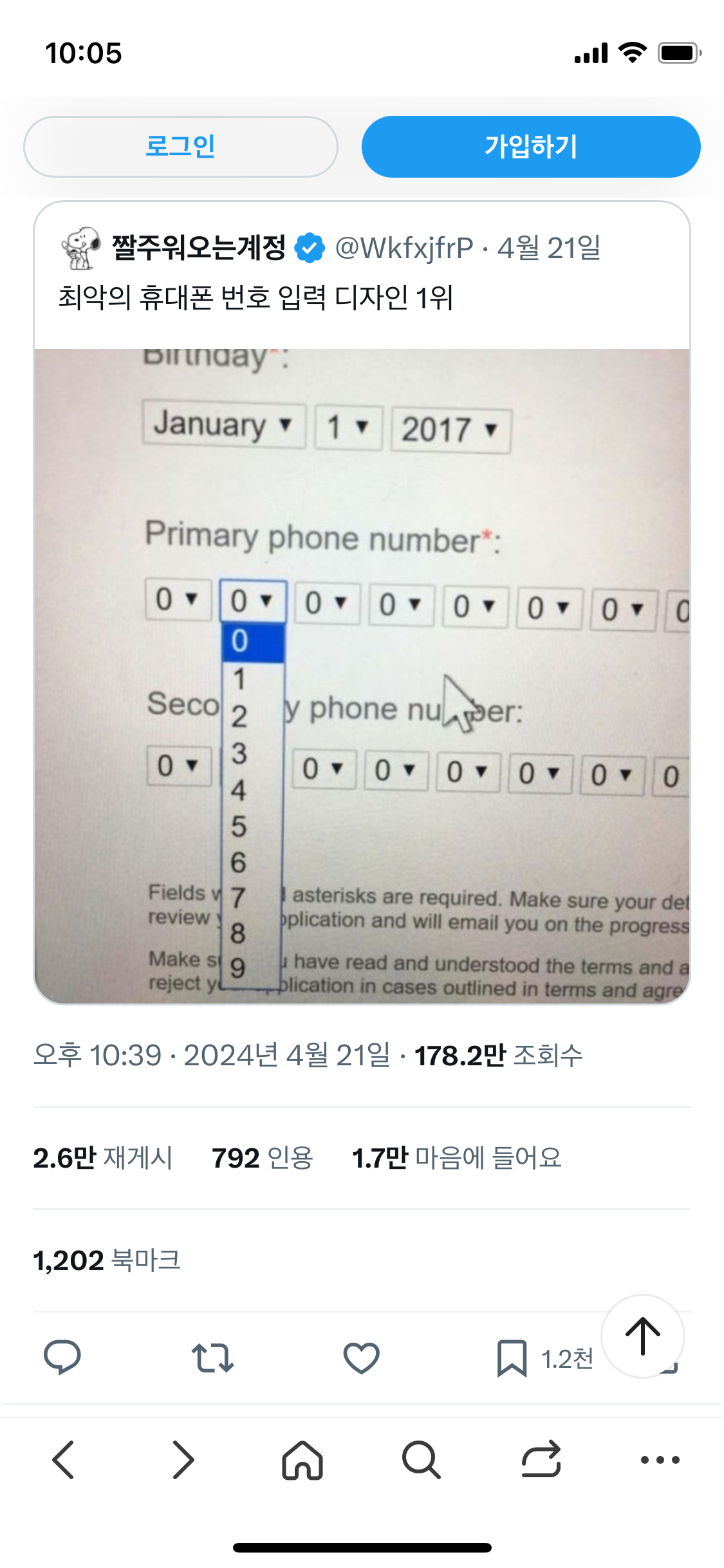Image resolution: width=724 pixels, height=1568 pixels.
Task: Tap the blue verified badge
Action: point(310,248)
